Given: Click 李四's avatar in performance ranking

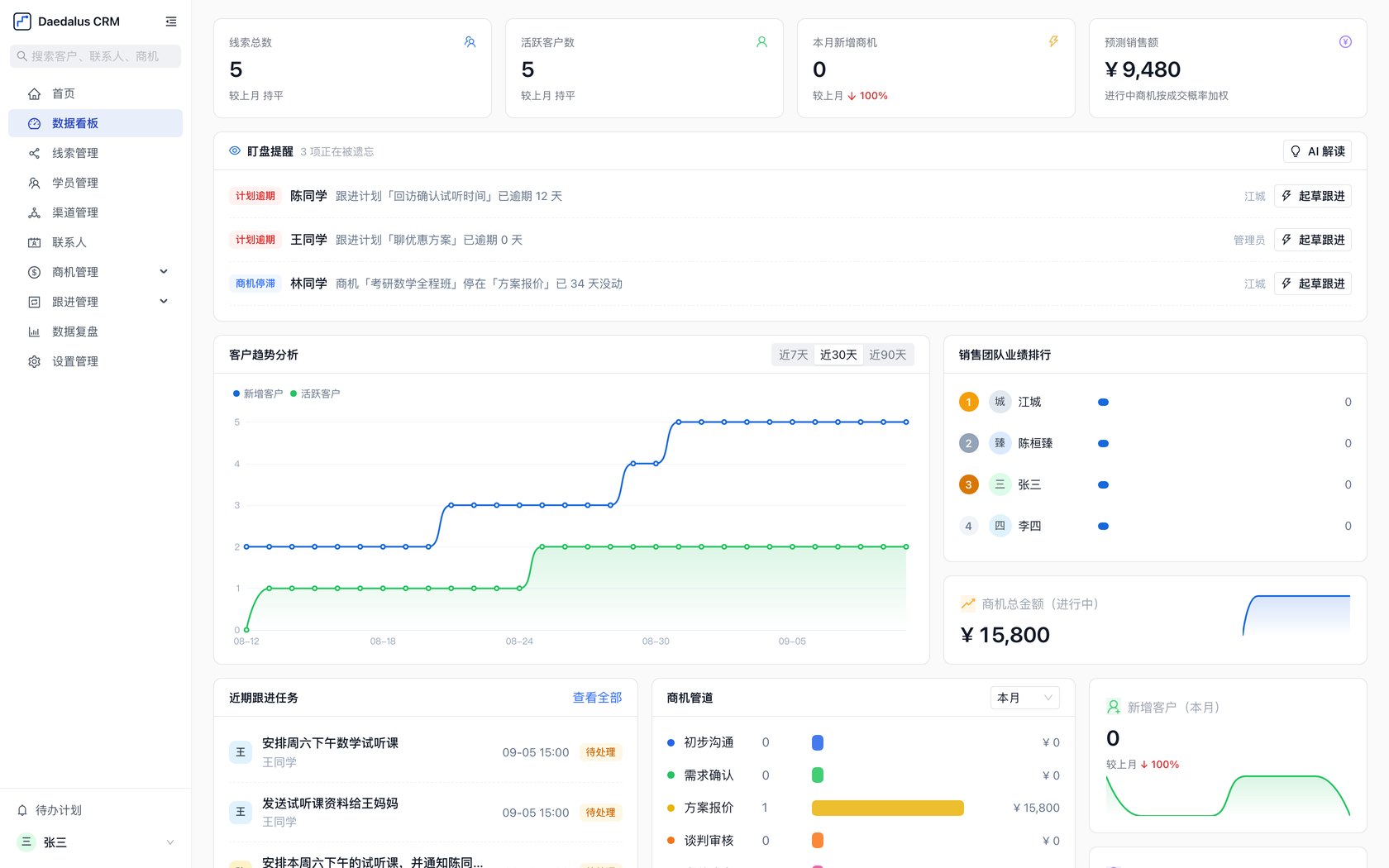Looking at the screenshot, I should coord(1000,526).
